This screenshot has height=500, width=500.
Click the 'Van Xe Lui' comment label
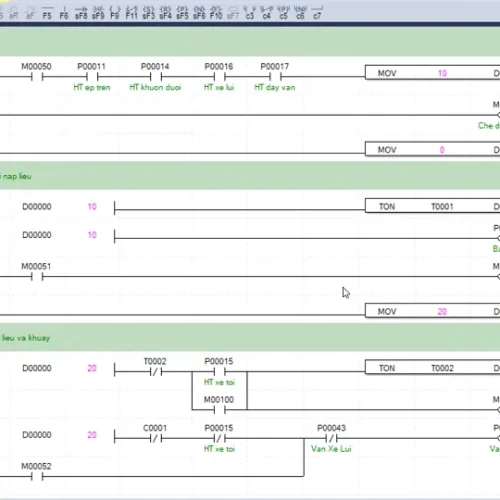(x=331, y=449)
